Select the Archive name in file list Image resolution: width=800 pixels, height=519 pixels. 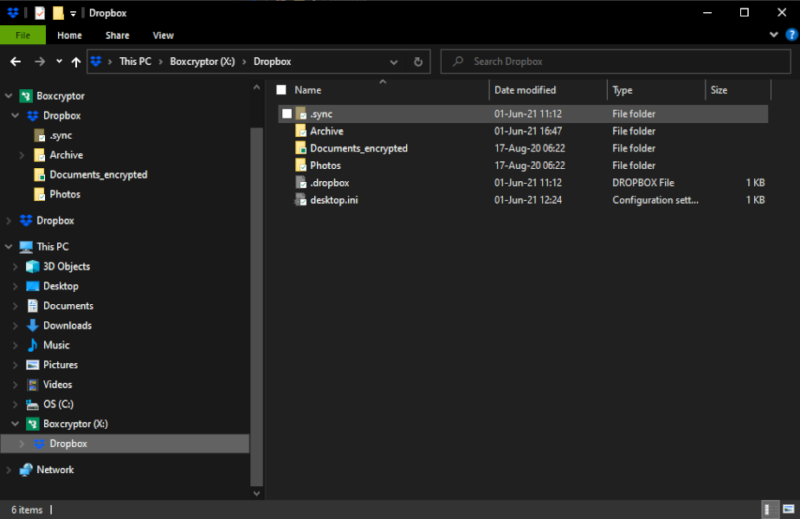[327, 131]
